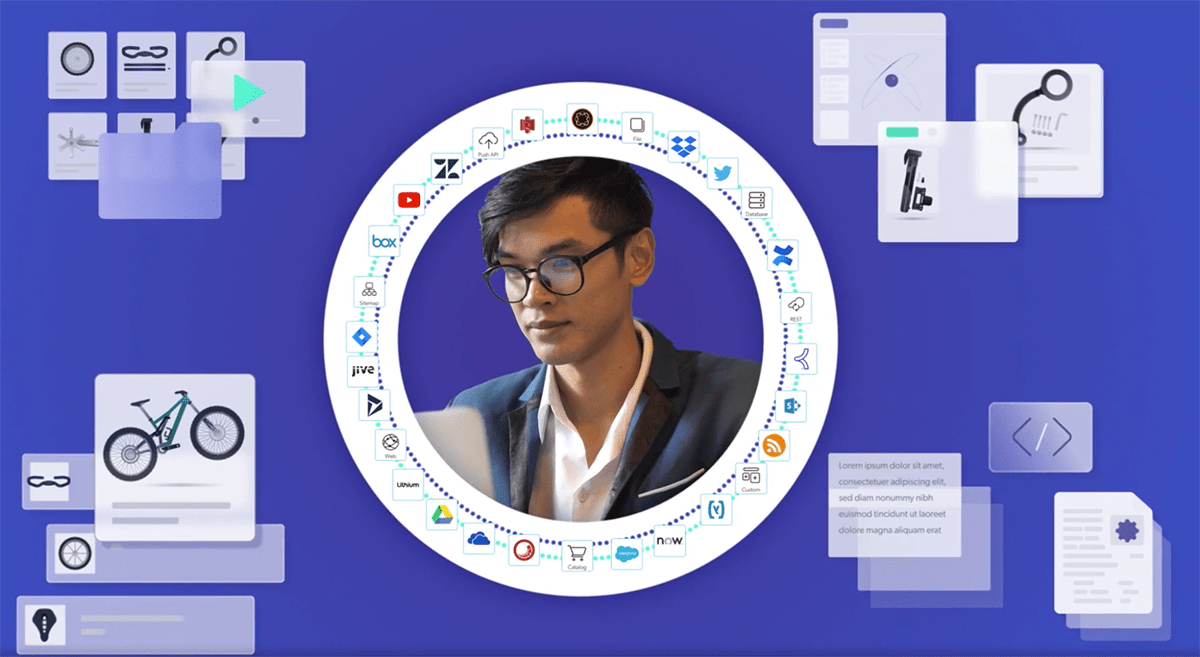
Task: Select the Database source icon
Action: pyautogui.click(x=756, y=204)
